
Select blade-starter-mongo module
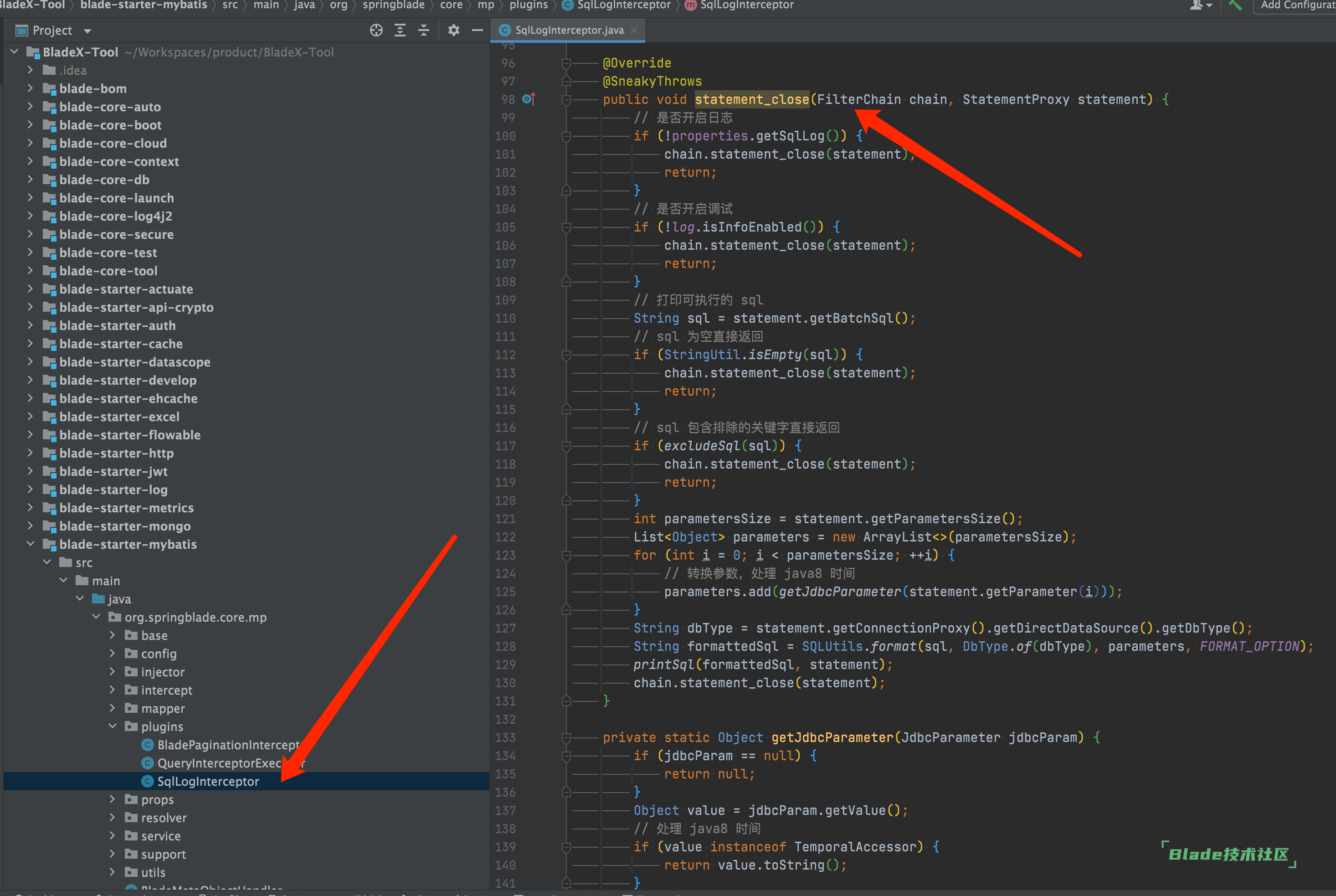pyautogui.click(x=124, y=526)
